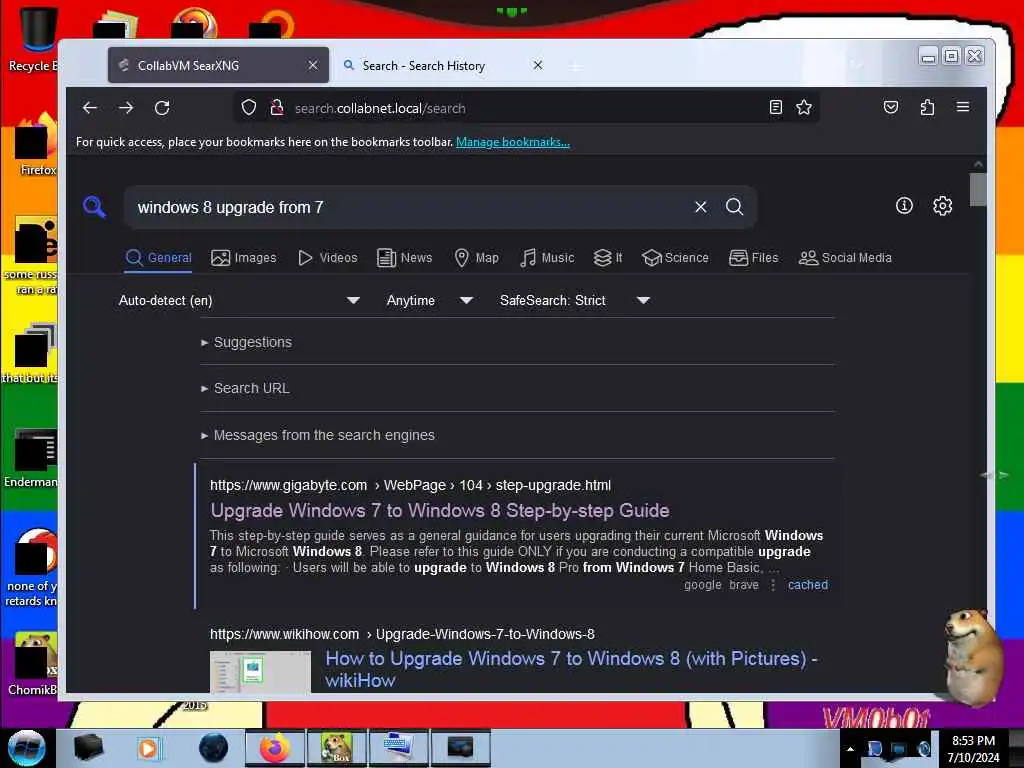Open the Pocket save button

(891, 107)
